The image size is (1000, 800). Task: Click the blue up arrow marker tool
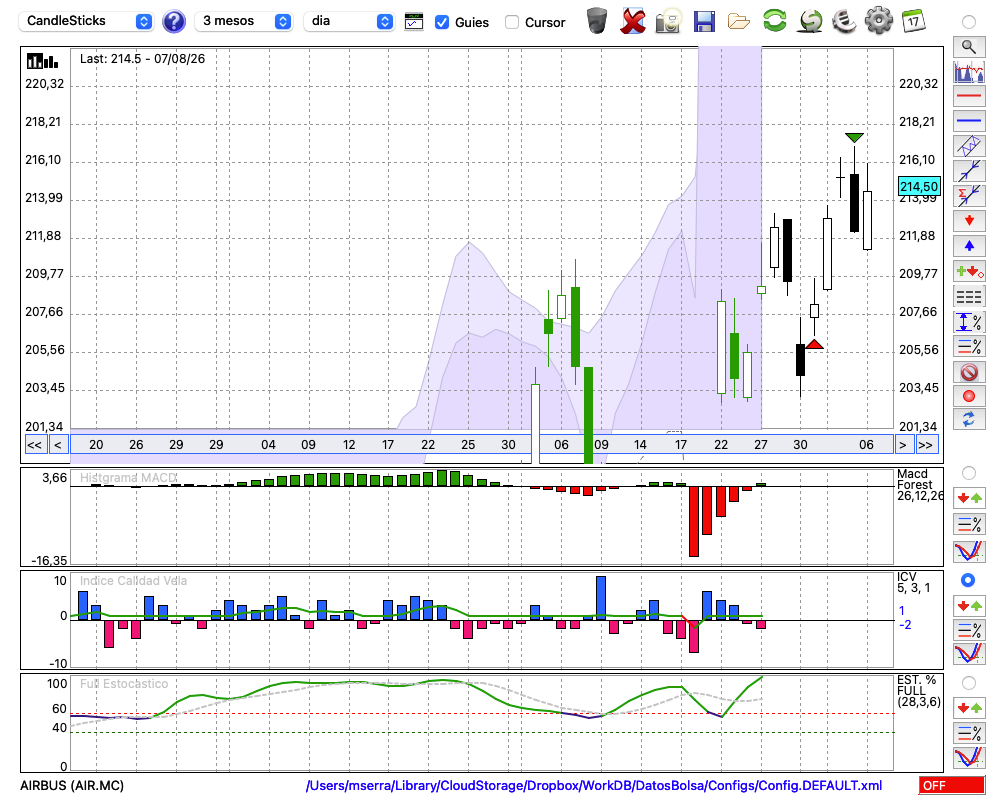969,246
